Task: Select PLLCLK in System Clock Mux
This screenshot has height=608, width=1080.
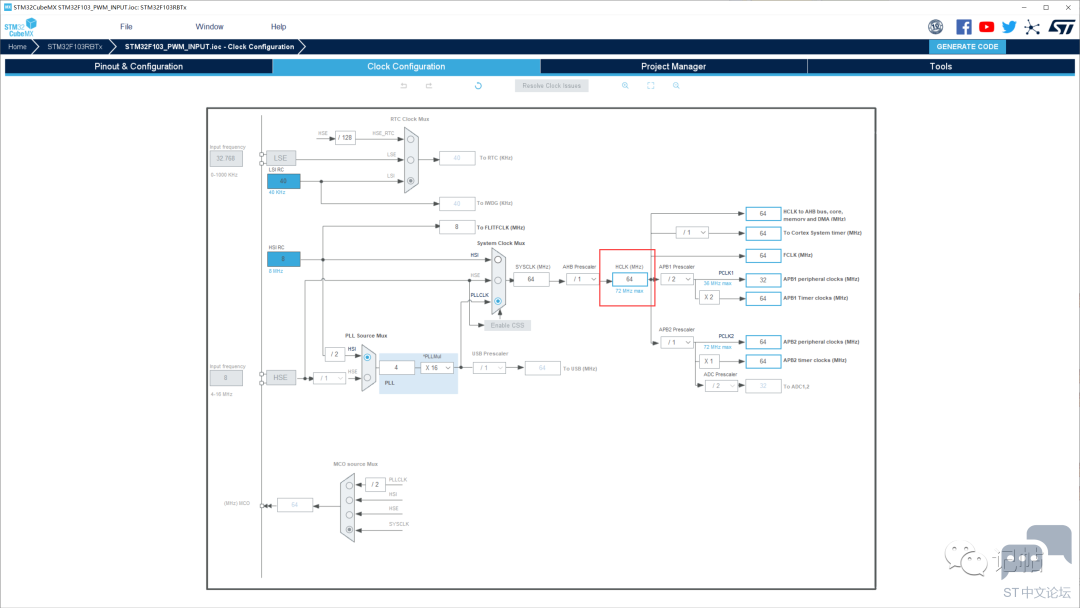Action: pos(498,301)
